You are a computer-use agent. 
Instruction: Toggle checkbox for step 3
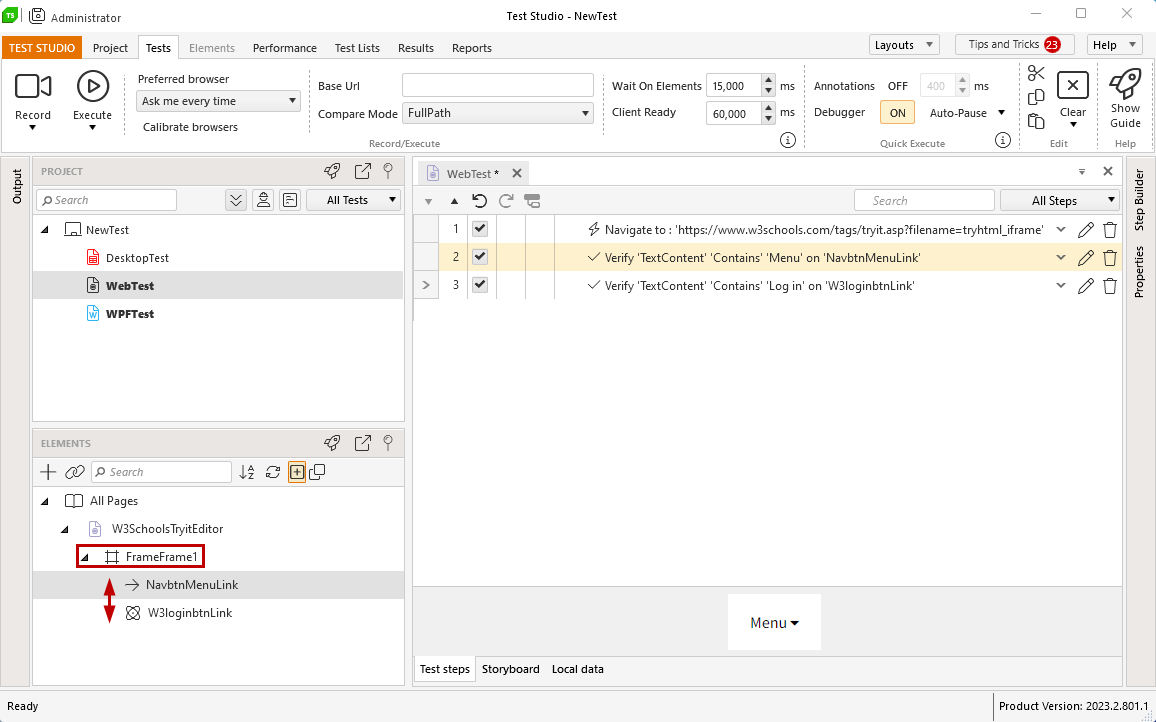[x=480, y=285]
